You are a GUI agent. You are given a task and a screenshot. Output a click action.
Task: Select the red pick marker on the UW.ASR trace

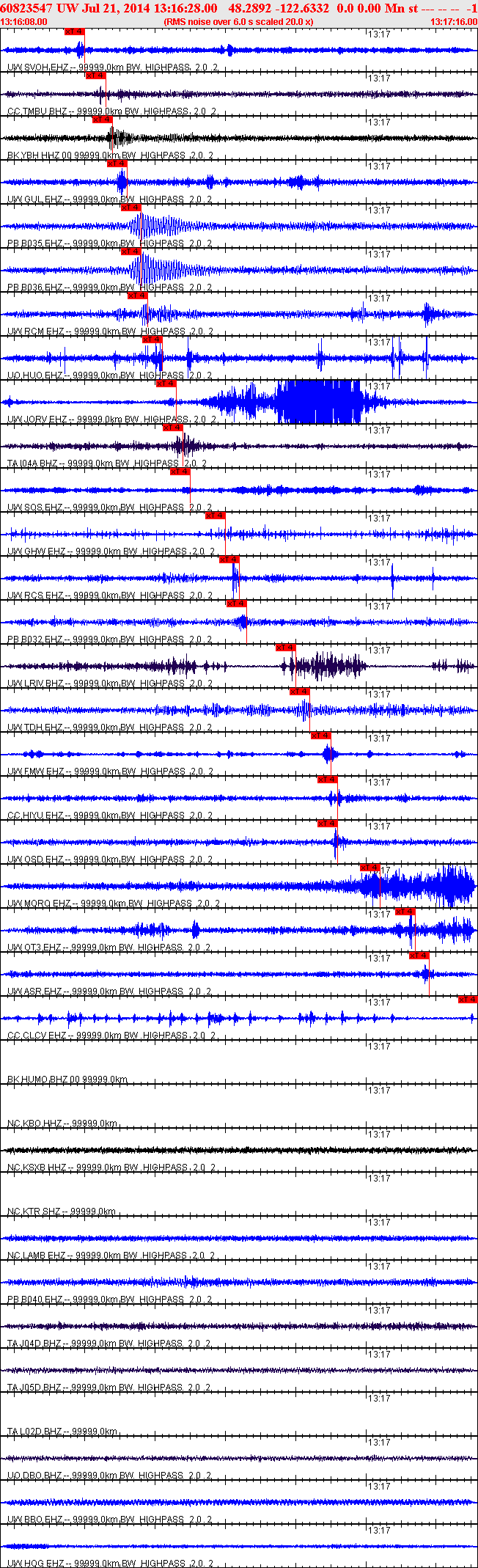point(419,956)
